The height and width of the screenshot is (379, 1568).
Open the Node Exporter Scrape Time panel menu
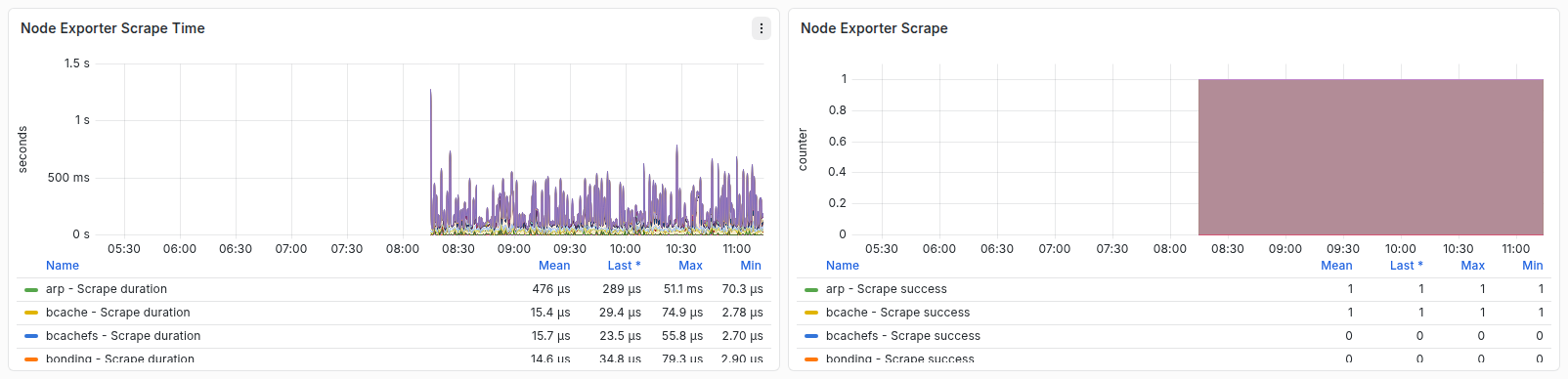pos(762,28)
